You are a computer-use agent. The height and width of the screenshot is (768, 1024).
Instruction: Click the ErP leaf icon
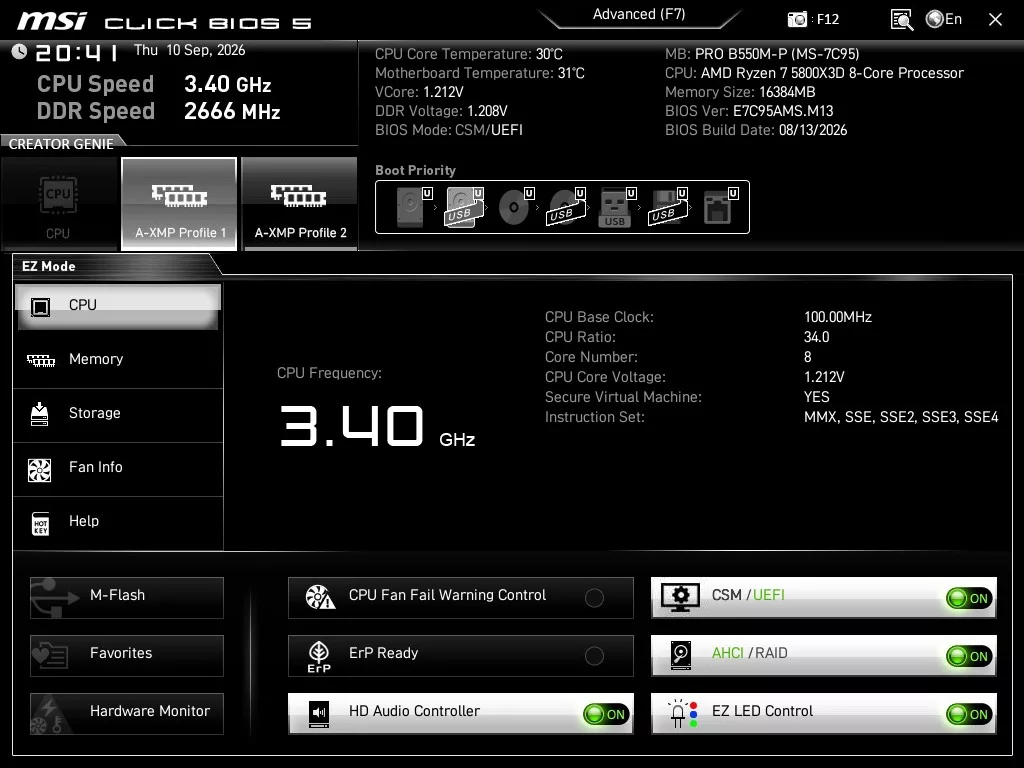[319, 656]
